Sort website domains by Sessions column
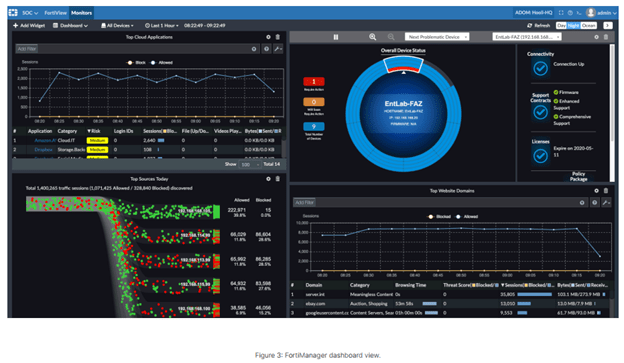The width and height of the screenshot is (624, 363). pyautogui.click(x=527, y=285)
